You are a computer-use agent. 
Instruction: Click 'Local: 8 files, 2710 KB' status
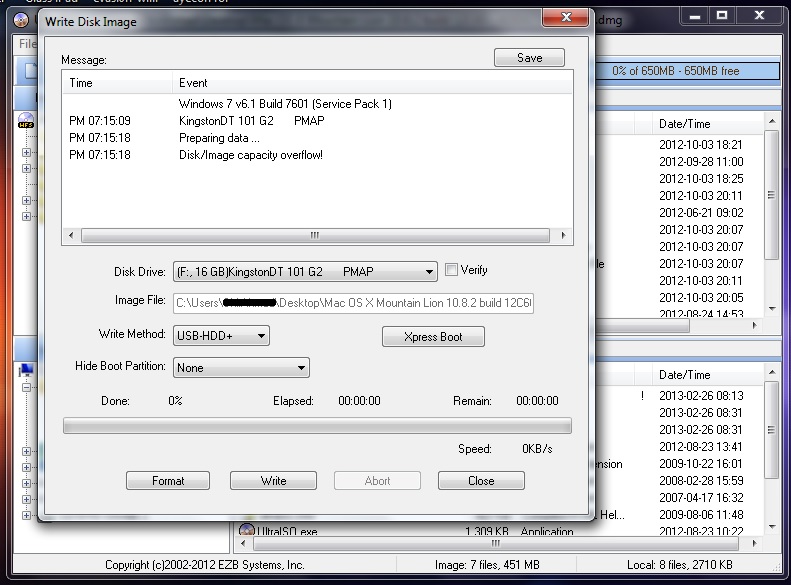(680, 565)
